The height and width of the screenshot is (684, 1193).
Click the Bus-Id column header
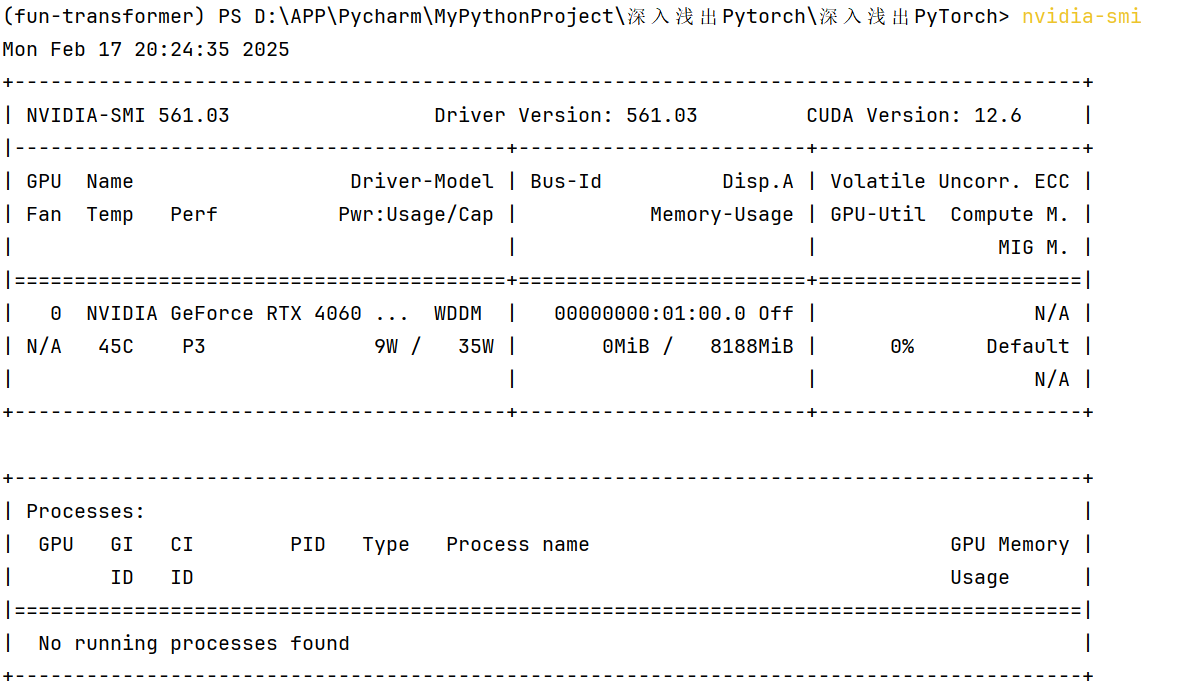click(x=566, y=182)
